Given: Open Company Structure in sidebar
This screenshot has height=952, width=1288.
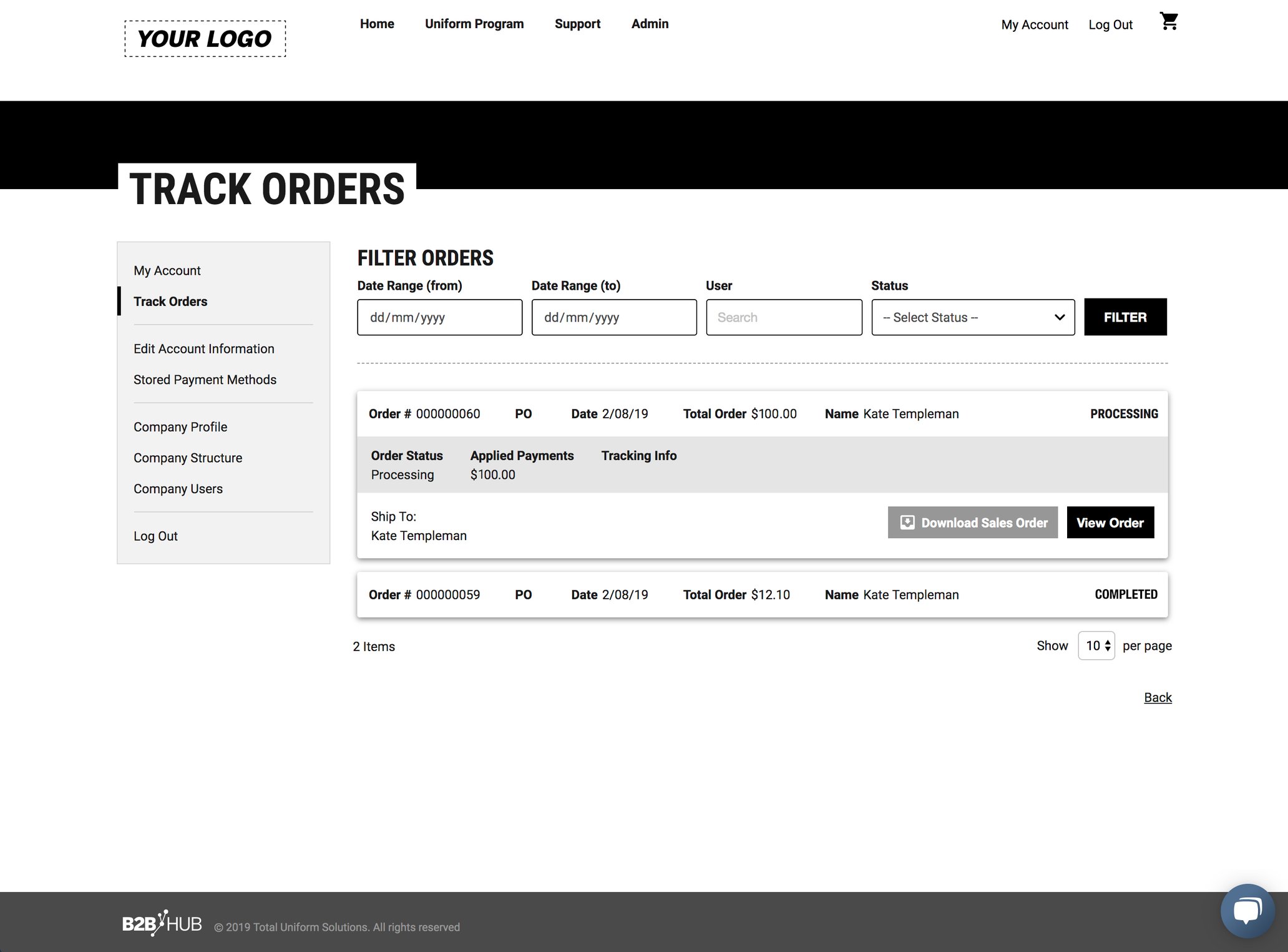Looking at the screenshot, I should click(188, 458).
